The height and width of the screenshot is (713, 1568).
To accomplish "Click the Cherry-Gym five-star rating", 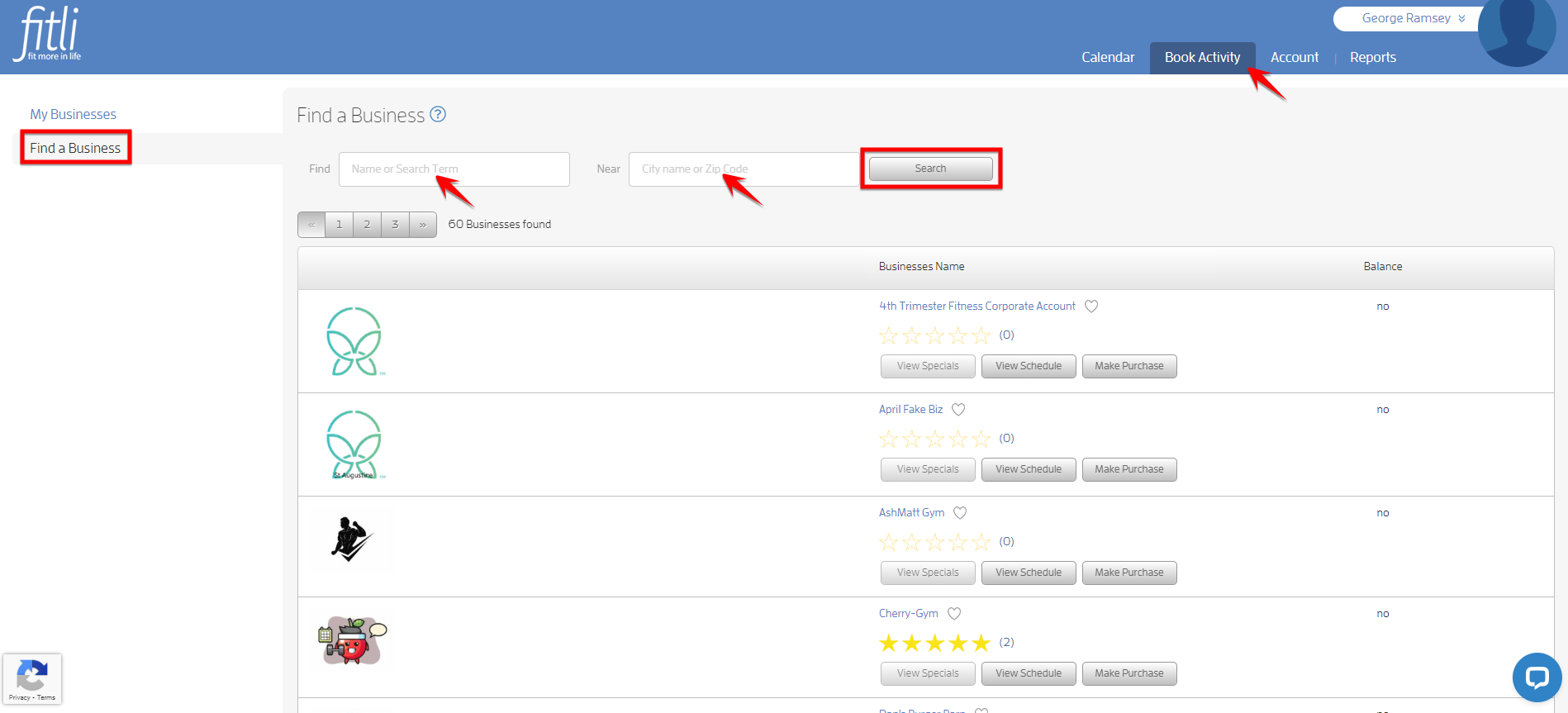I will click(934, 643).
